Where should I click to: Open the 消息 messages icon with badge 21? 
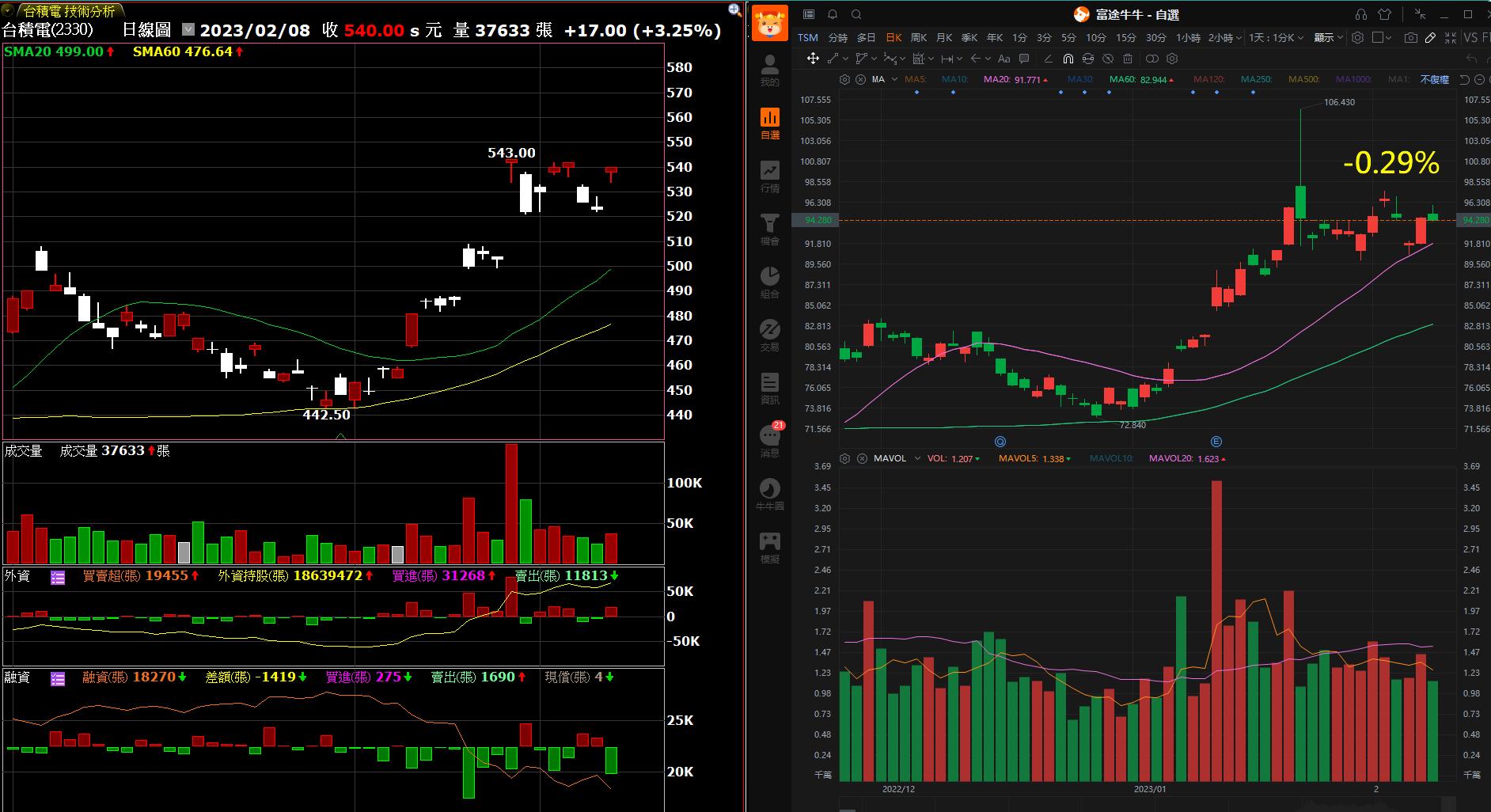[769, 441]
